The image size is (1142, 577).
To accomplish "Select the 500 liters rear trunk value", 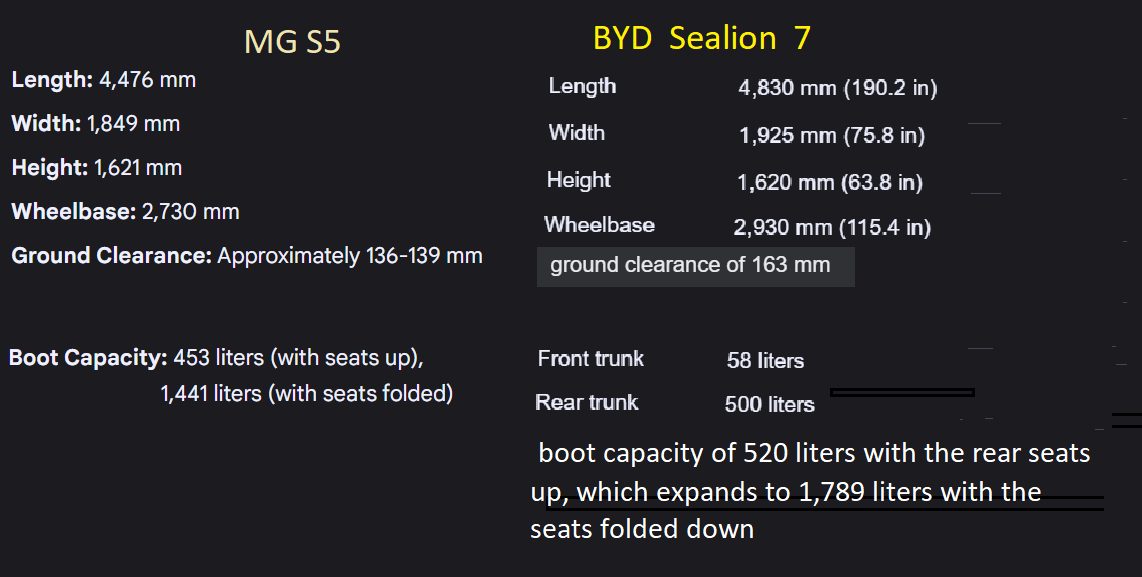I will click(x=769, y=404).
